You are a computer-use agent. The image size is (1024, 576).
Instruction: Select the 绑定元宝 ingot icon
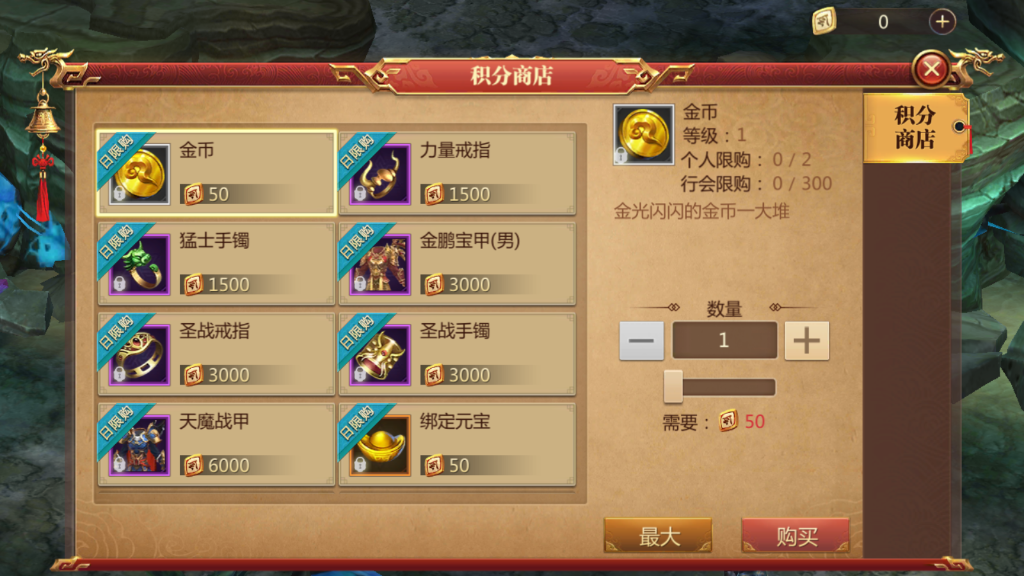pos(379,446)
